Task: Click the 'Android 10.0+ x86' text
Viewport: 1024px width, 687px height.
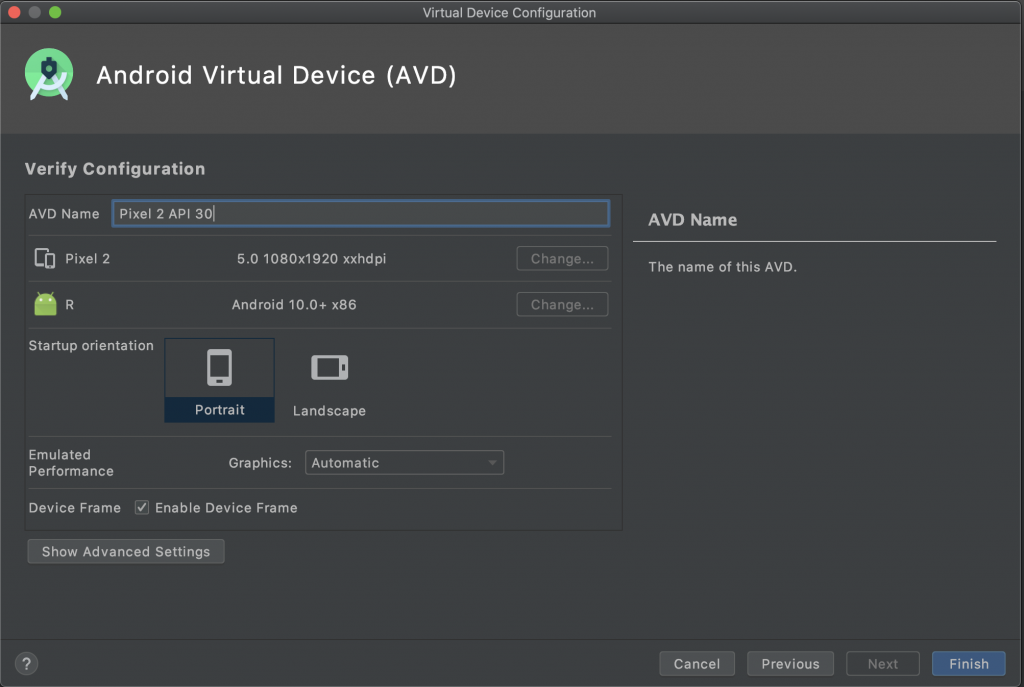Action: pos(294,304)
